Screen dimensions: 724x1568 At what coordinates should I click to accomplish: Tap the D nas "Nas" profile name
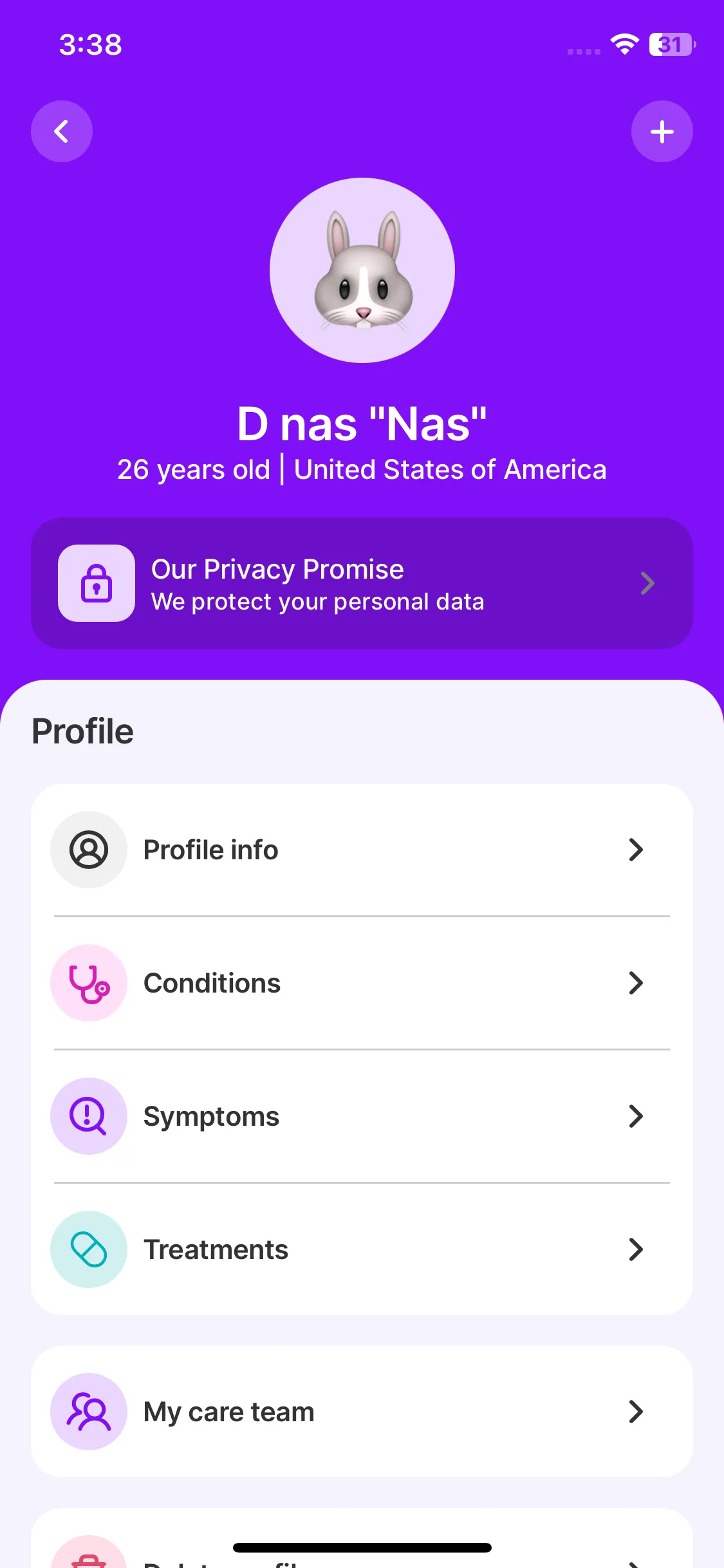coord(362,424)
